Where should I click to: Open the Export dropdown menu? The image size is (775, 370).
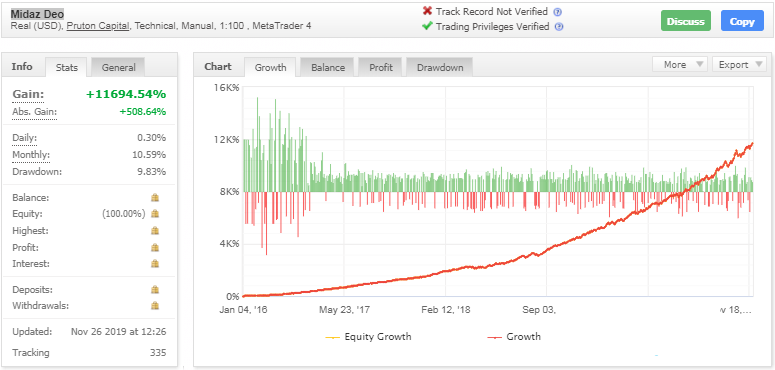pyautogui.click(x=739, y=65)
